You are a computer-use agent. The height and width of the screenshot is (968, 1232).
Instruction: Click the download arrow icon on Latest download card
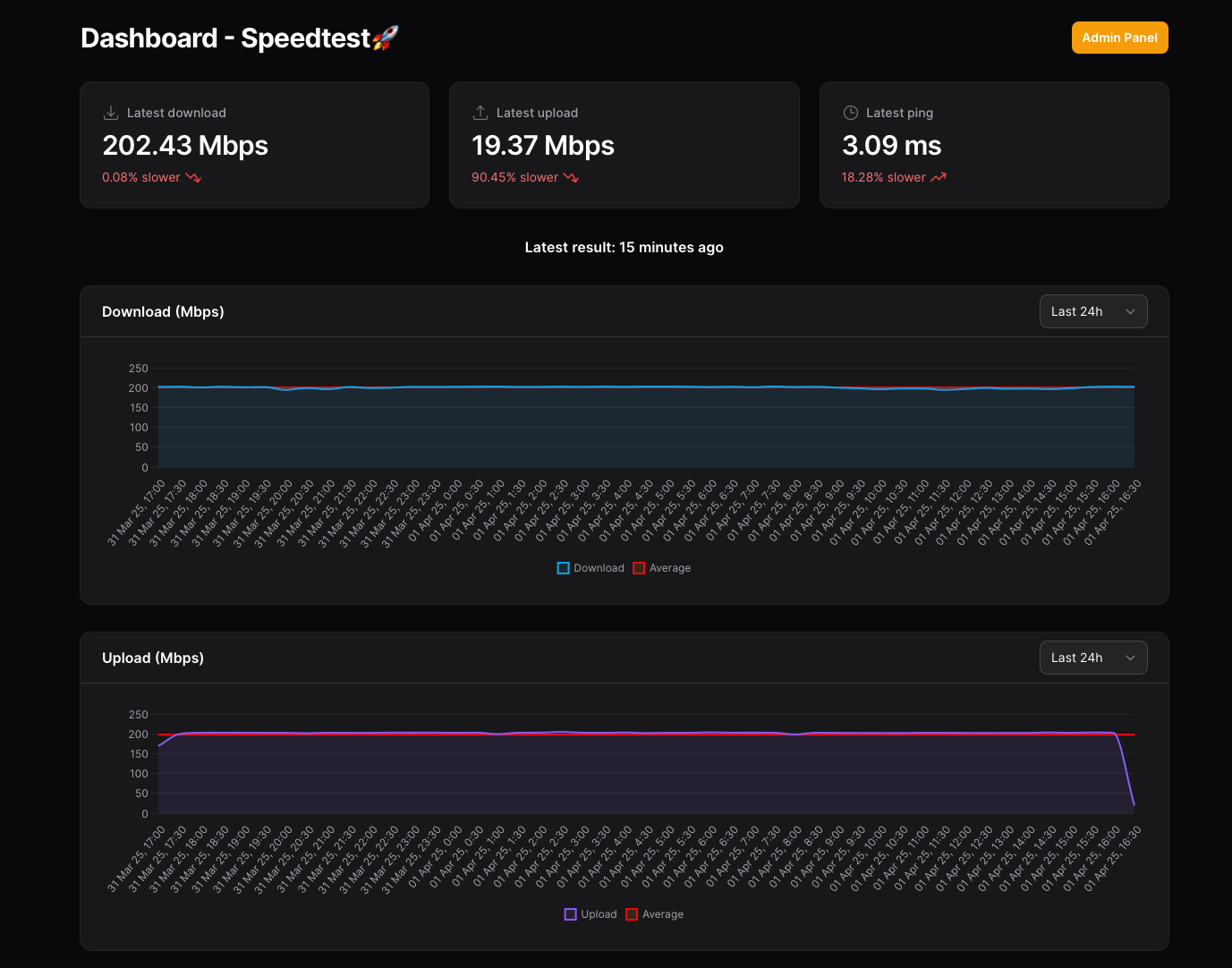pyautogui.click(x=111, y=112)
